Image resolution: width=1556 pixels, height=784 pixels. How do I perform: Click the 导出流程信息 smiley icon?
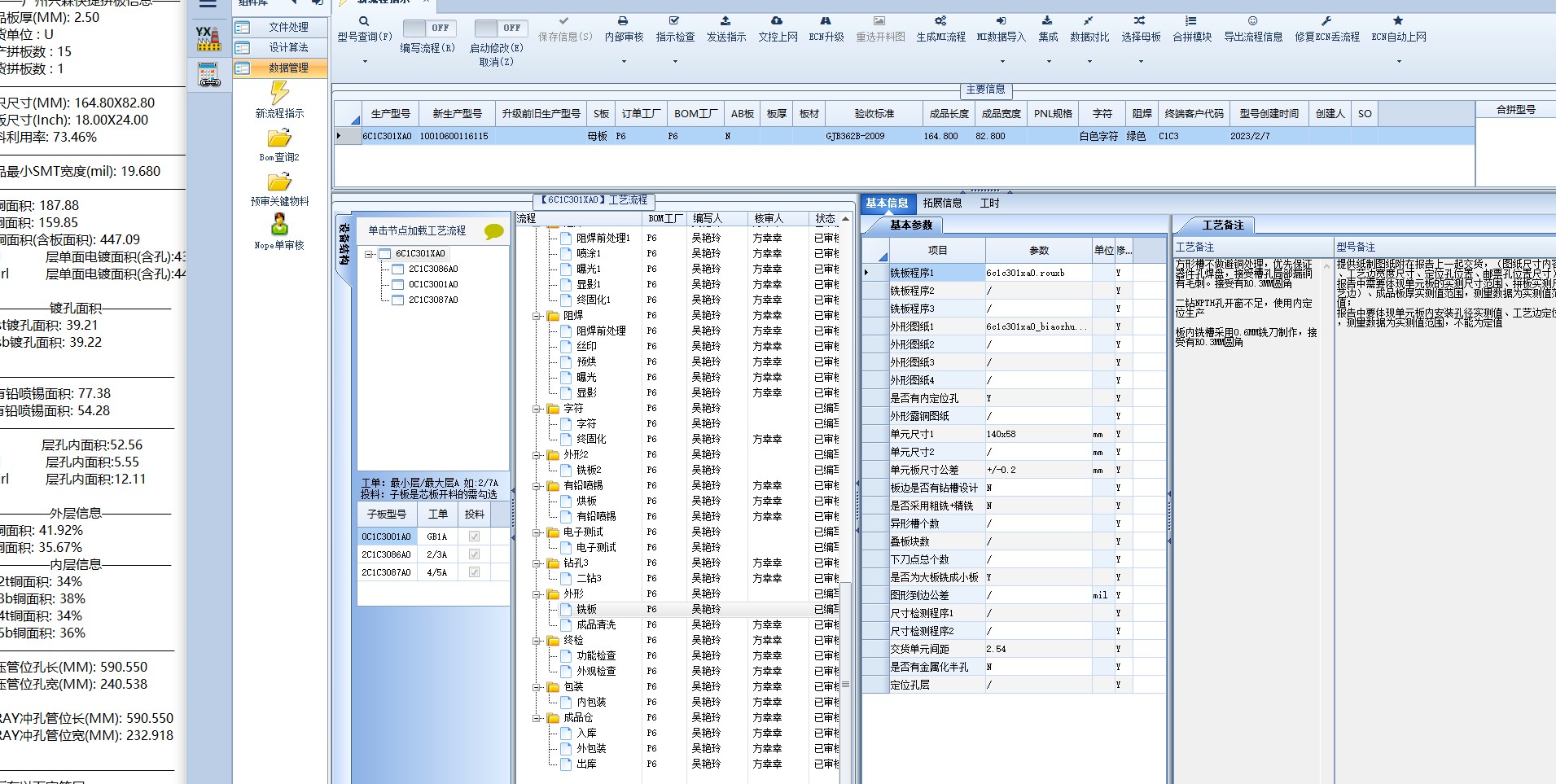(1252, 21)
